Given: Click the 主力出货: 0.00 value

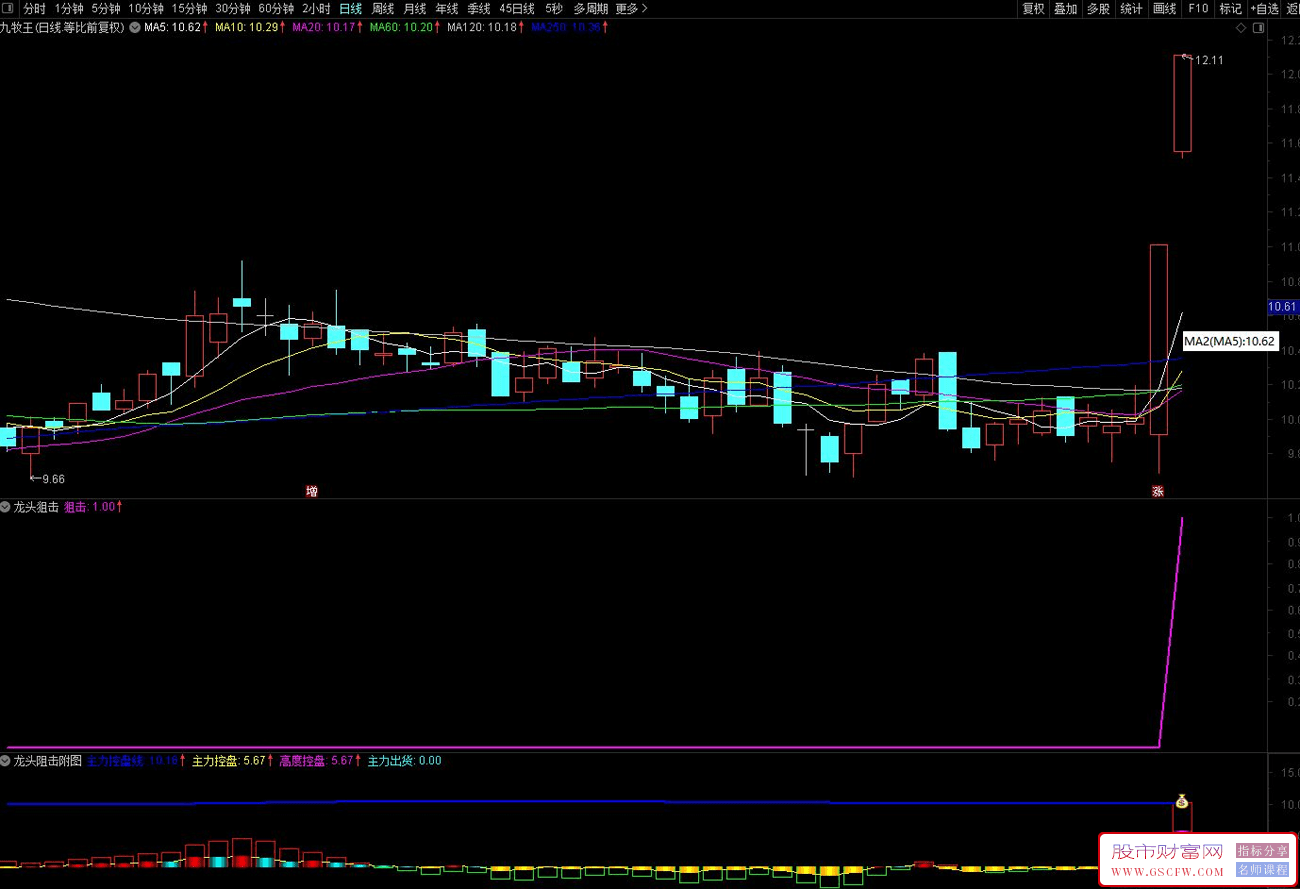Looking at the screenshot, I should coord(405,761).
